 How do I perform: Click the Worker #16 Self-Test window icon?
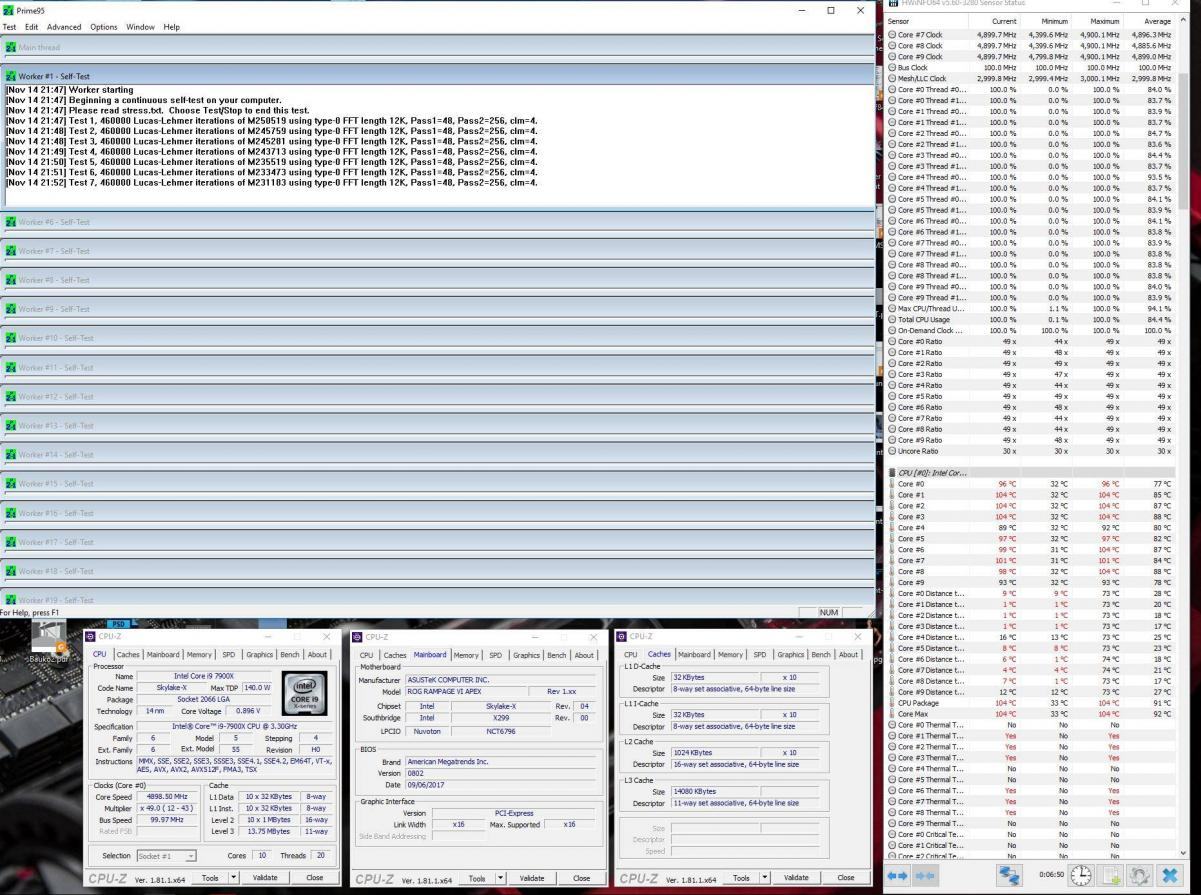[x=11, y=513]
